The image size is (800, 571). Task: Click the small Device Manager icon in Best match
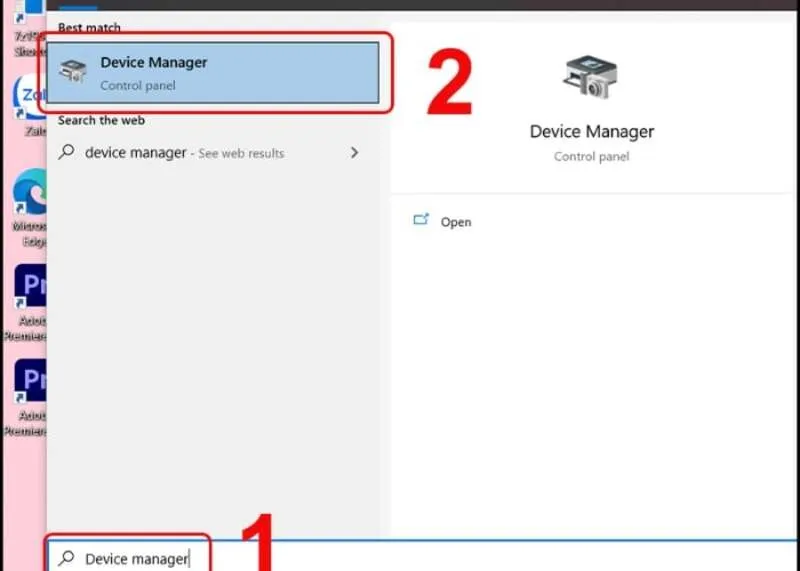pos(73,73)
